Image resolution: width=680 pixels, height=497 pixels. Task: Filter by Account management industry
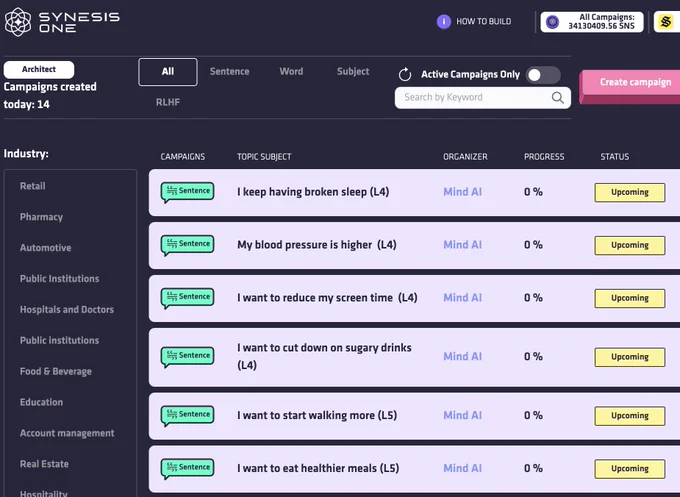(x=67, y=433)
